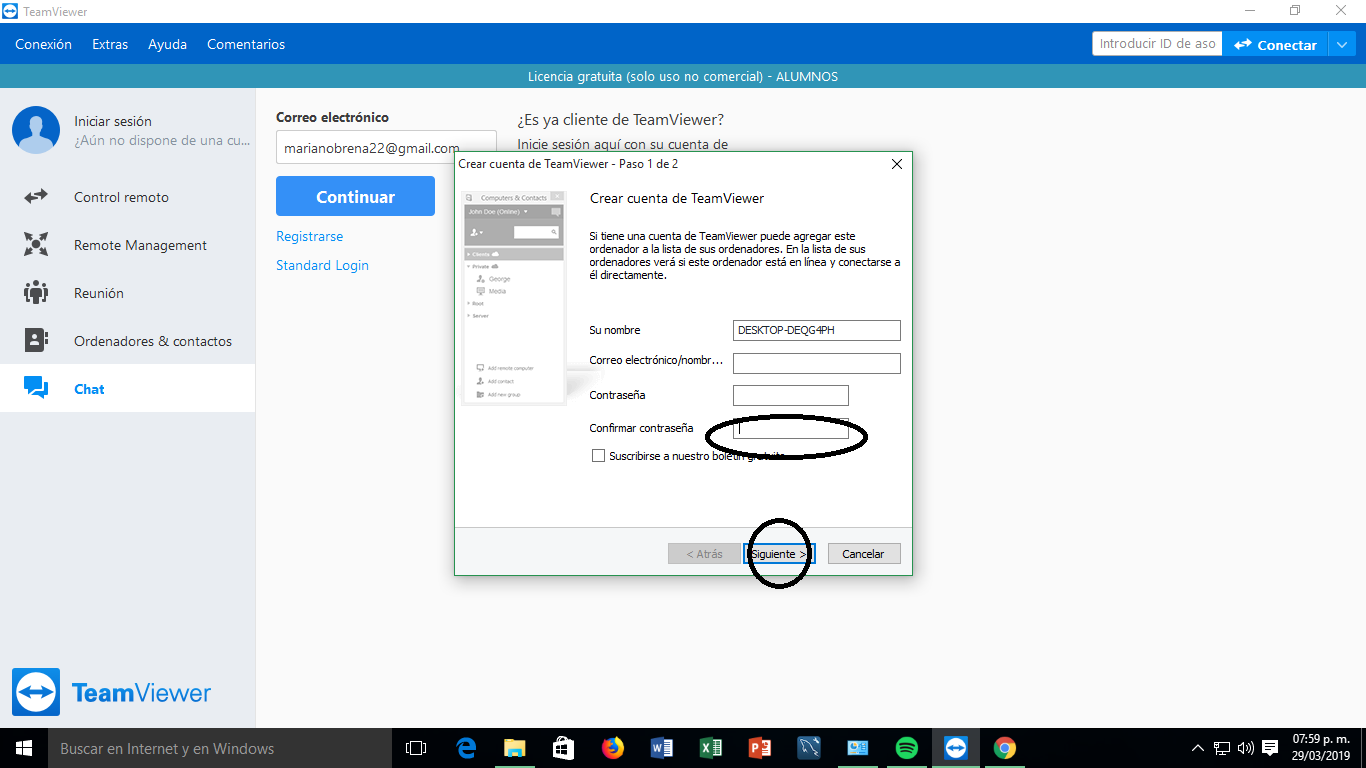Open Remote Management in sidebar
This screenshot has width=1366, height=768.
pyautogui.click(x=127, y=245)
